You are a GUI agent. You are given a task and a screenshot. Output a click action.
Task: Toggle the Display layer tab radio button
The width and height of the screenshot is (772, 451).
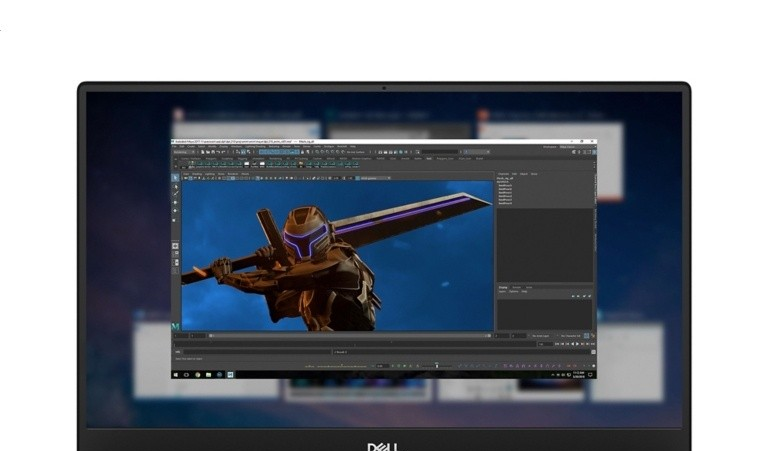click(503, 287)
